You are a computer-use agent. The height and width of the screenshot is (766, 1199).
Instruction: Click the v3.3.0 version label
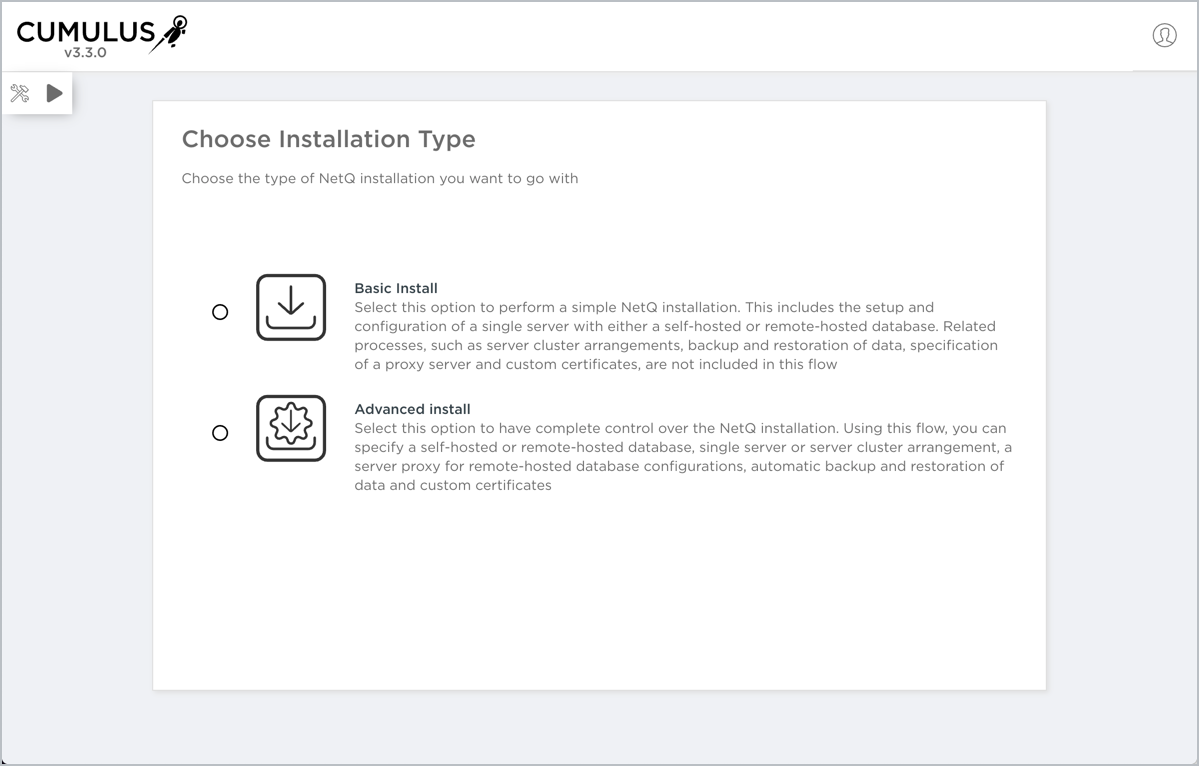click(85, 53)
